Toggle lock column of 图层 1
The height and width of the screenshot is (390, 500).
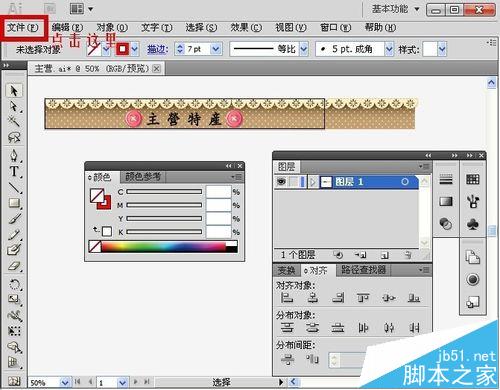pyautogui.click(x=294, y=182)
